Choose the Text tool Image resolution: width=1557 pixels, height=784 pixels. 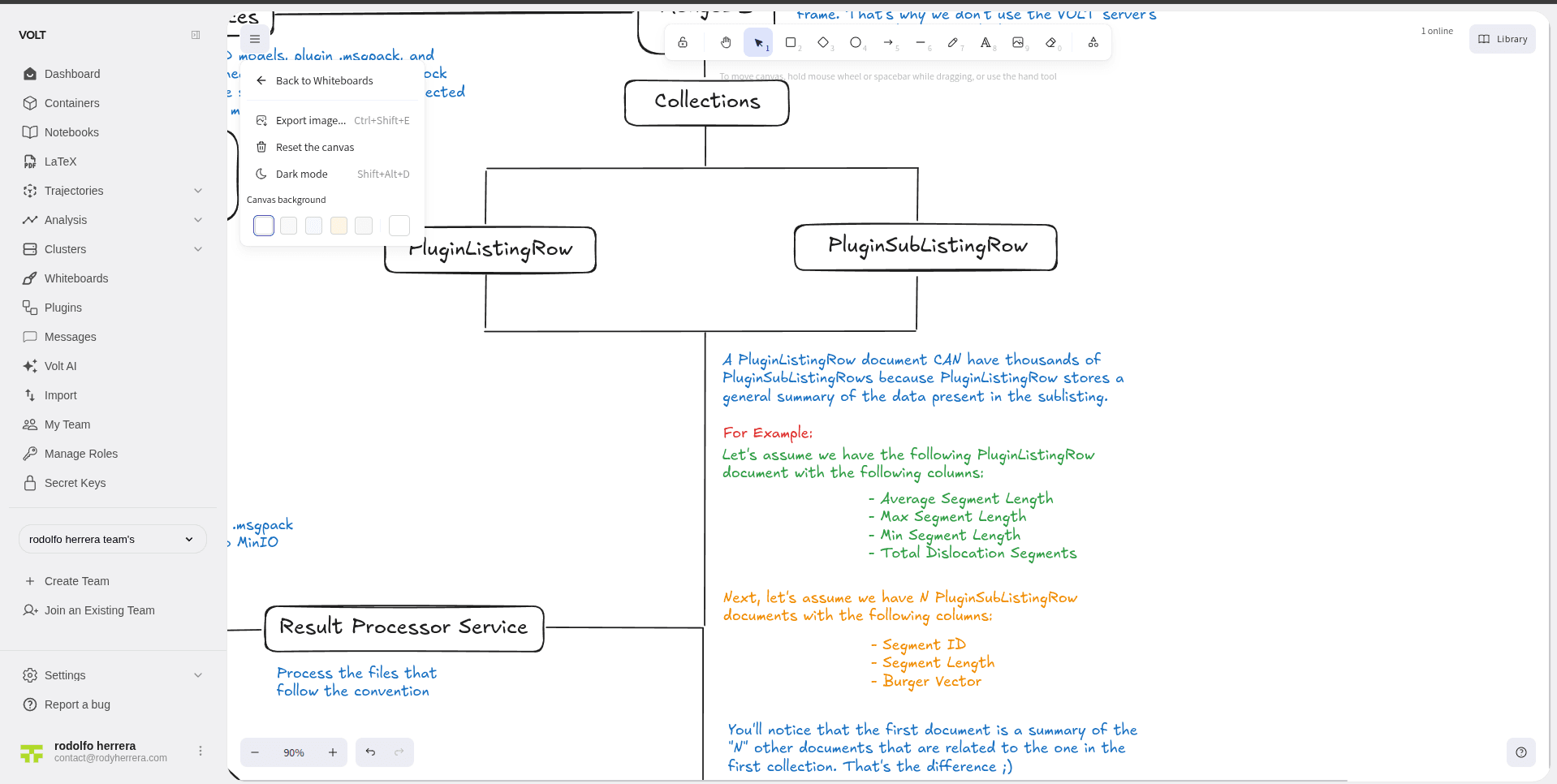click(x=987, y=42)
